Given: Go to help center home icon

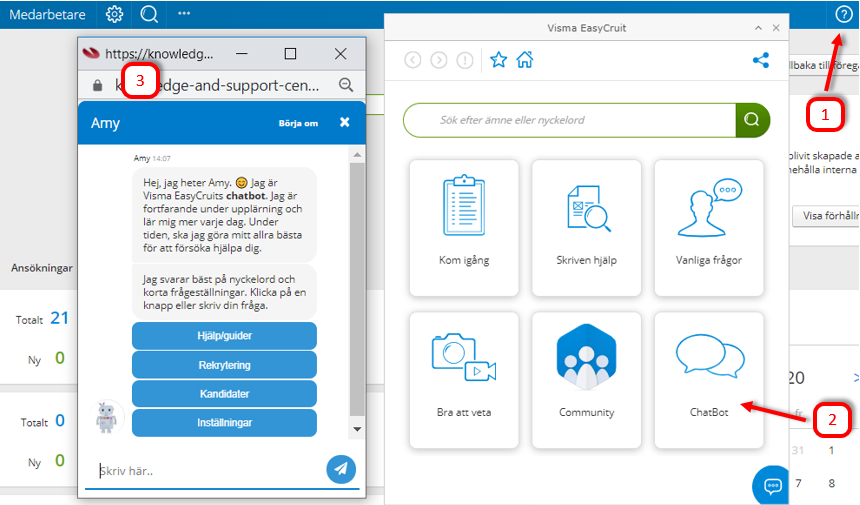Looking at the screenshot, I should click(524, 60).
